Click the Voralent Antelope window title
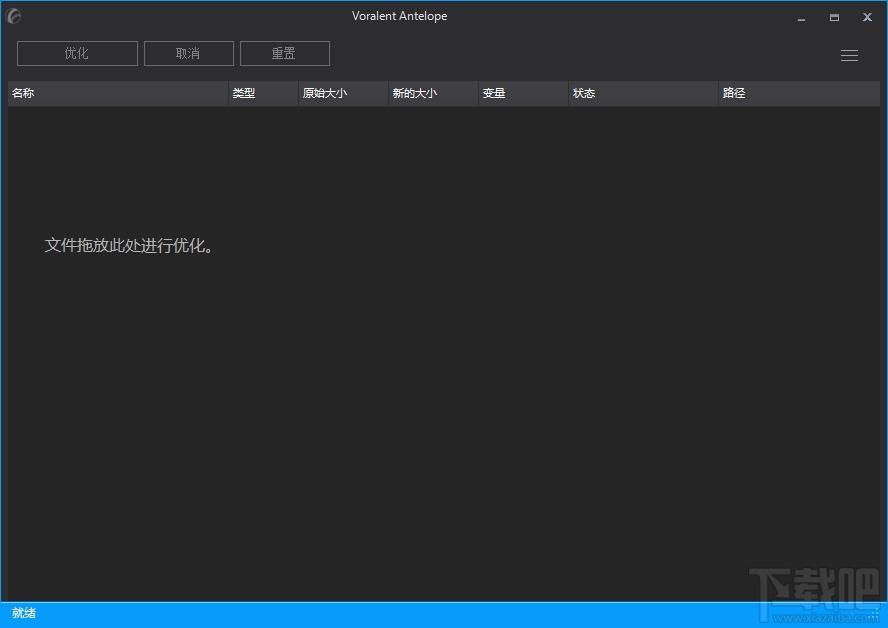The width and height of the screenshot is (888, 628). tap(399, 16)
